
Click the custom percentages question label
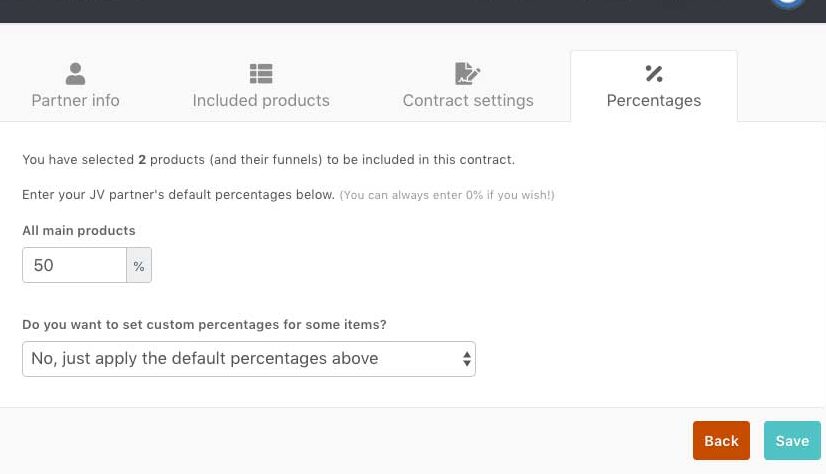point(204,325)
